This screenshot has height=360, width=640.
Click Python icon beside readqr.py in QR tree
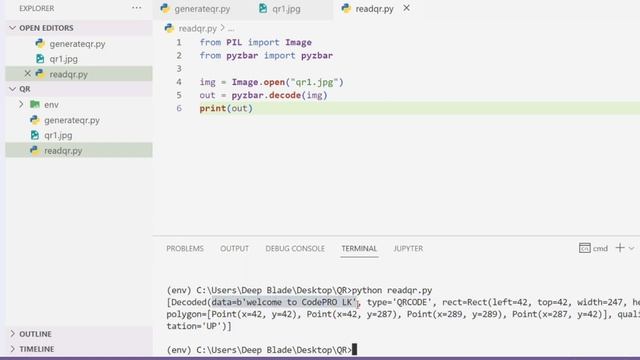click(x=35, y=150)
